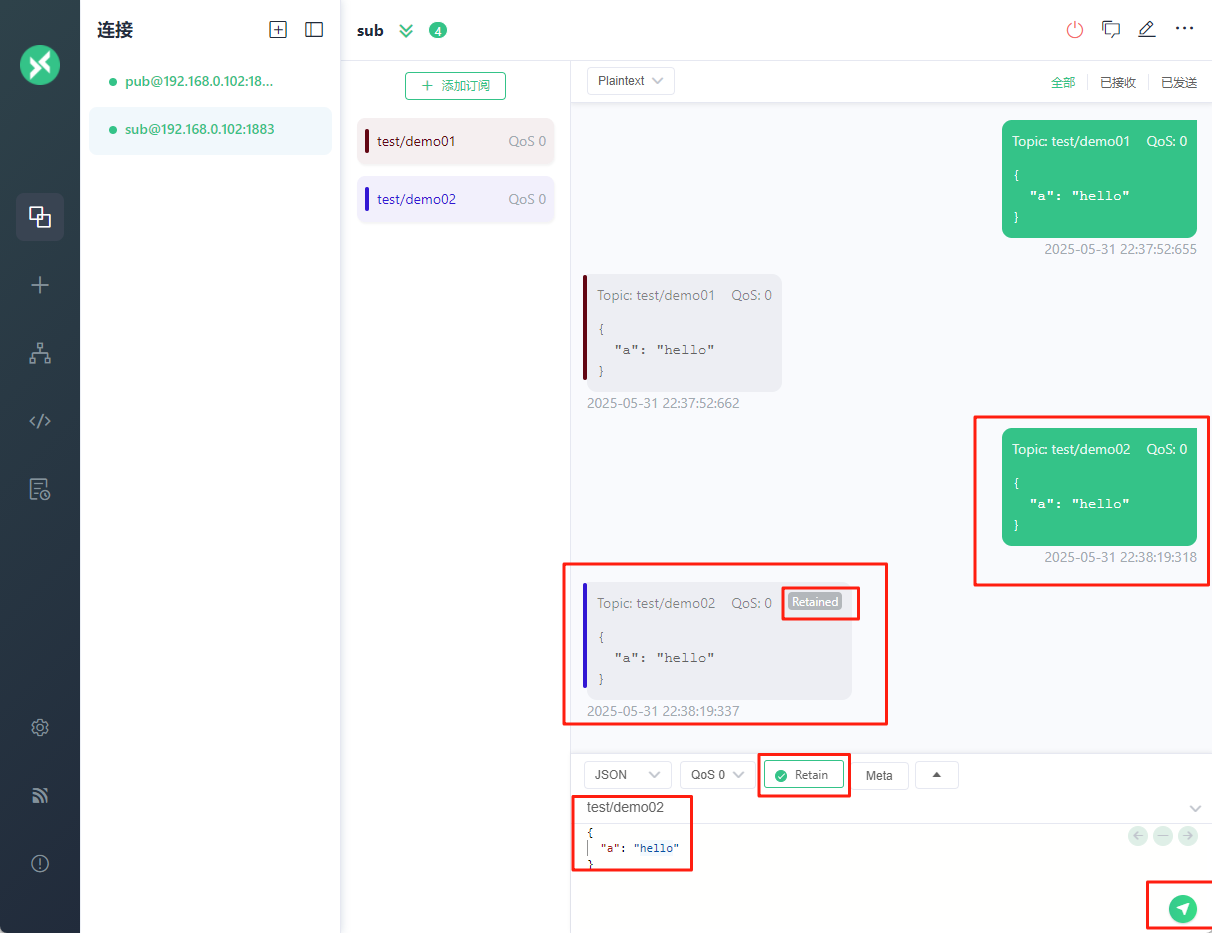Open the three-dot more menu
This screenshot has height=933, width=1212.
[1185, 29]
